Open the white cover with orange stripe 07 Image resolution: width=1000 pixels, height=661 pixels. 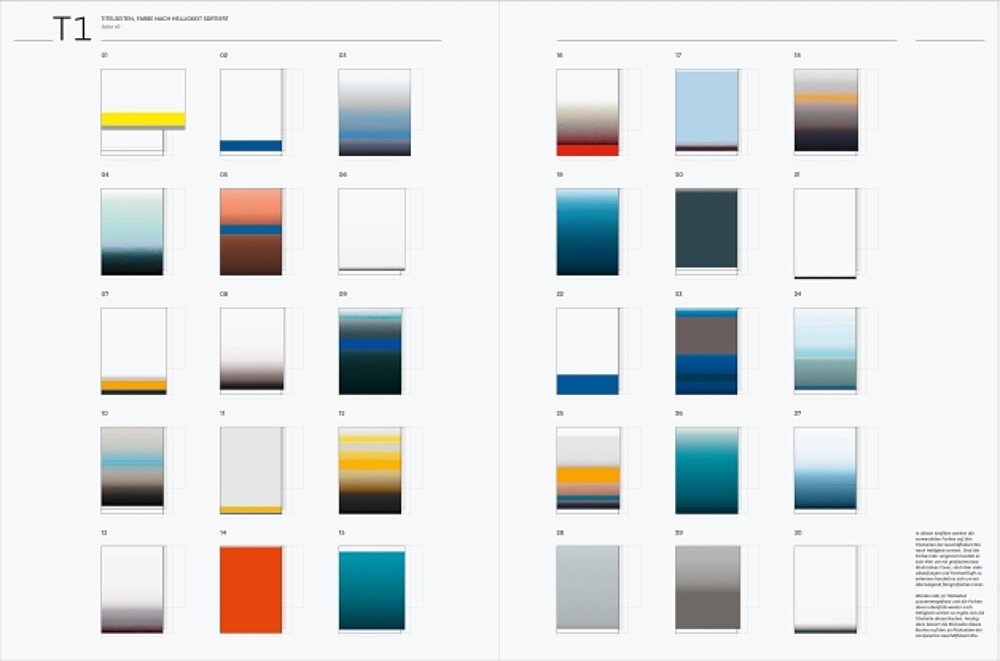point(134,351)
